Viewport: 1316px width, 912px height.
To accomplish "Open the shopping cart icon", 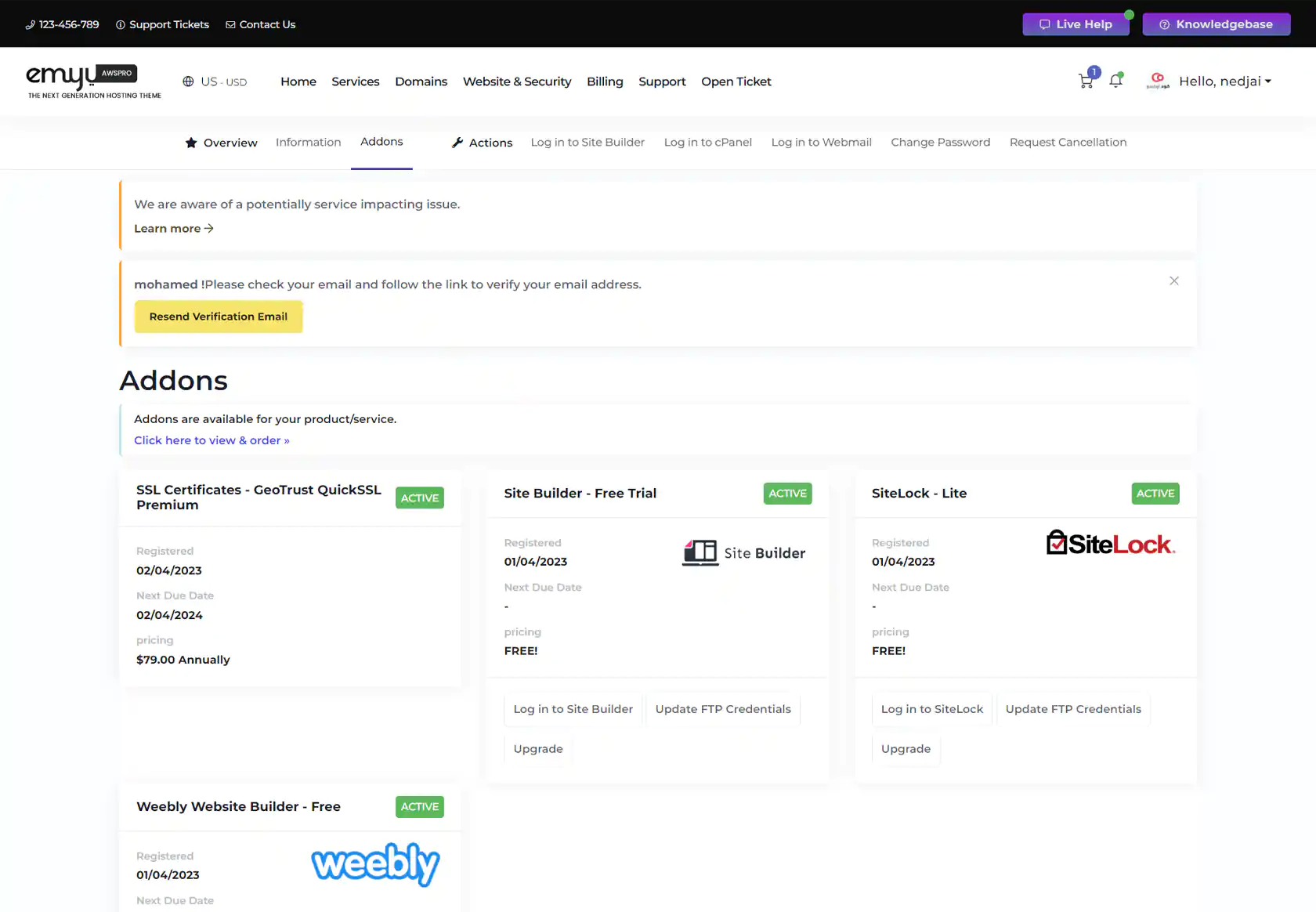I will click(1086, 81).
